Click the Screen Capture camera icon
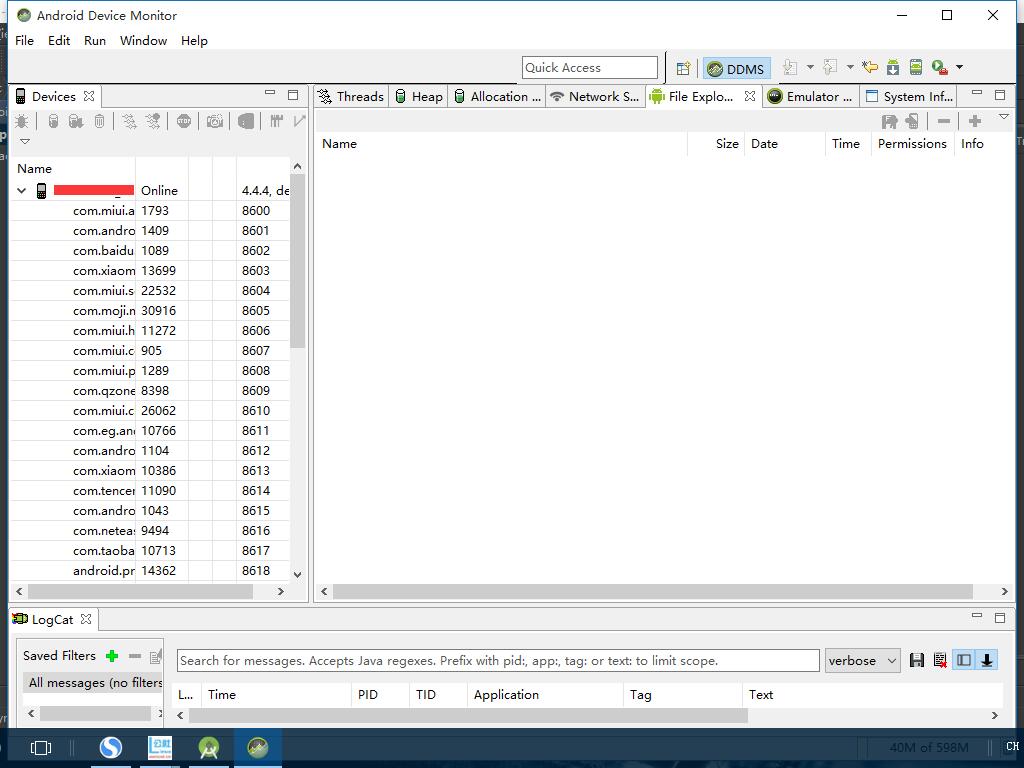 click(x=215, y=121)
